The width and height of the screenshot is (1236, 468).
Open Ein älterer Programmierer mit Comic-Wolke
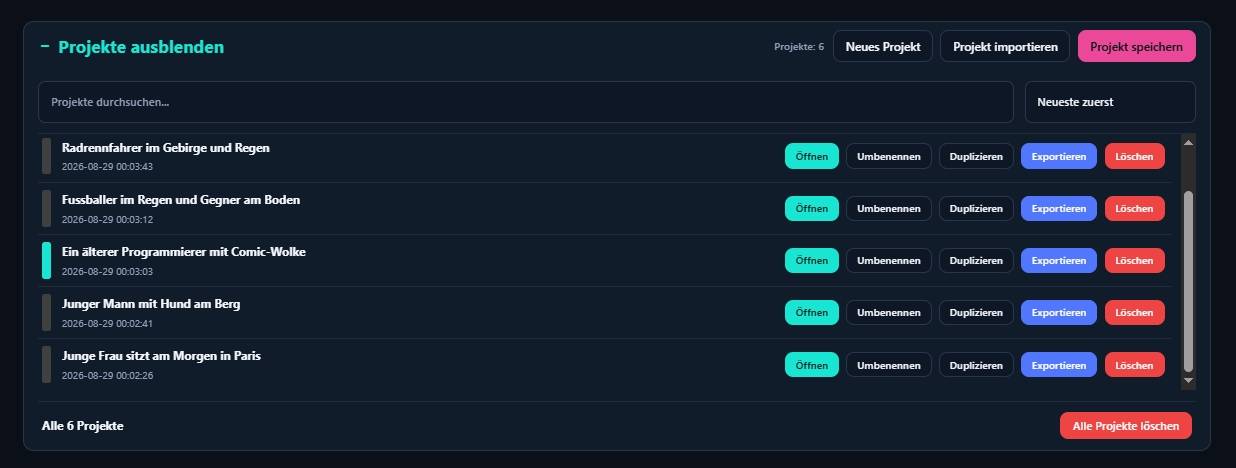812,260
